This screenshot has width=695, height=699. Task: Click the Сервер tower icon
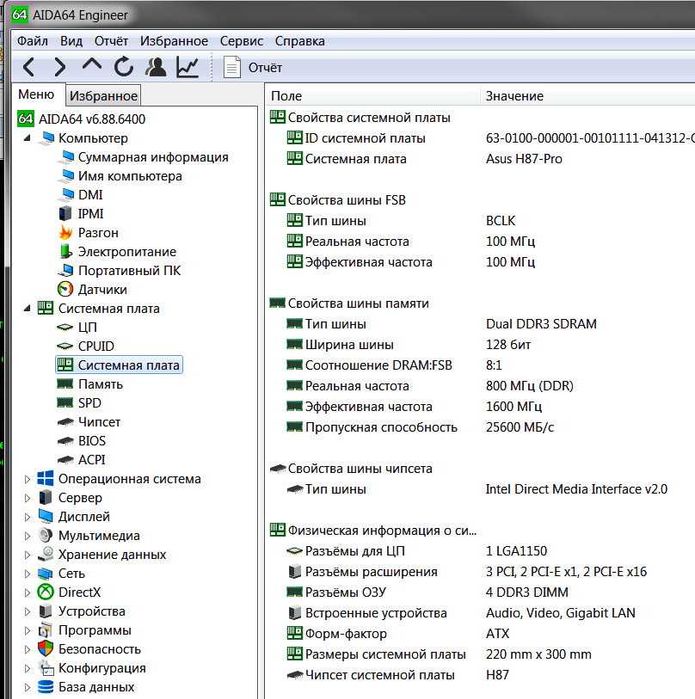click(x=45, y=497)
